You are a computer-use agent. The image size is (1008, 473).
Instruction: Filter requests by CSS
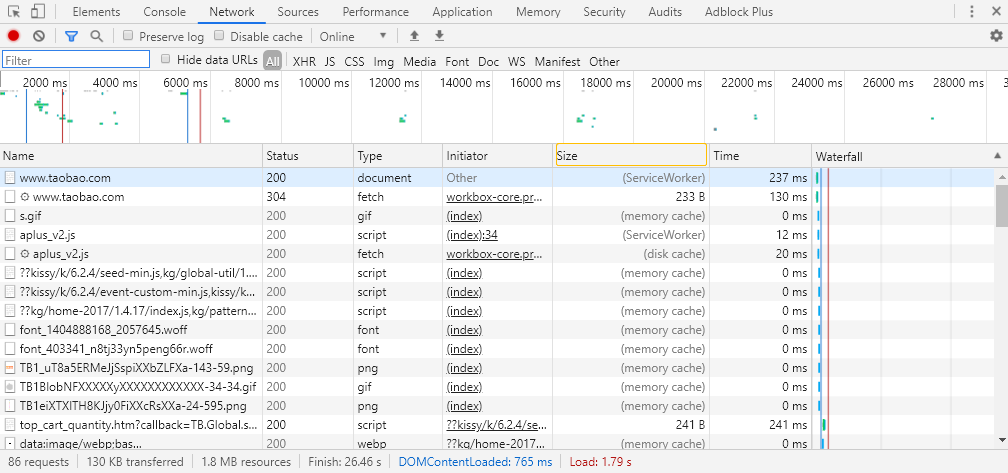(354, 62)
